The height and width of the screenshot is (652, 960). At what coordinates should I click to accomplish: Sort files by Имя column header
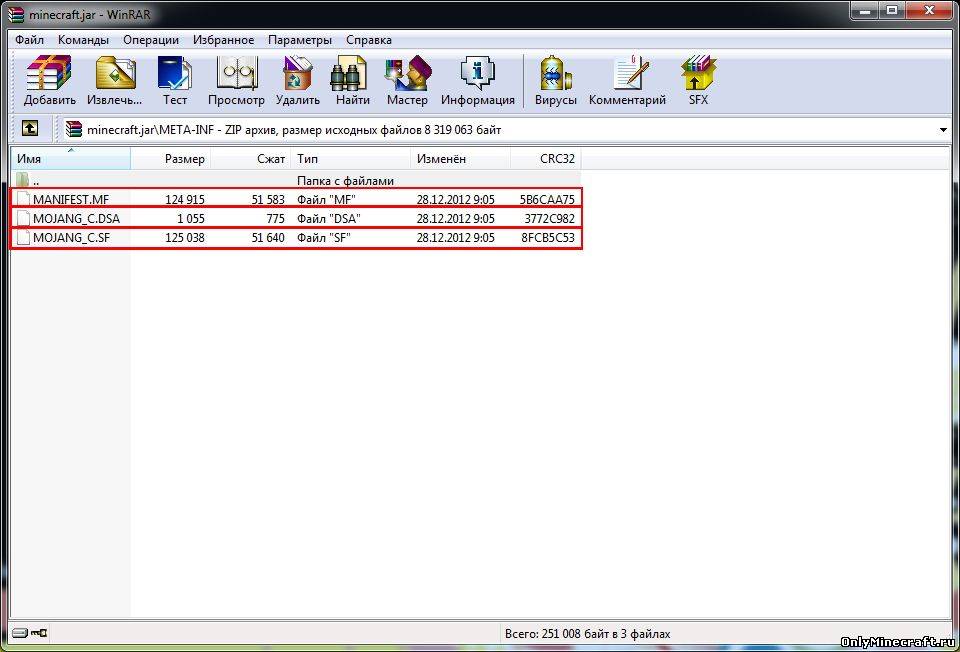coord(70,159)
